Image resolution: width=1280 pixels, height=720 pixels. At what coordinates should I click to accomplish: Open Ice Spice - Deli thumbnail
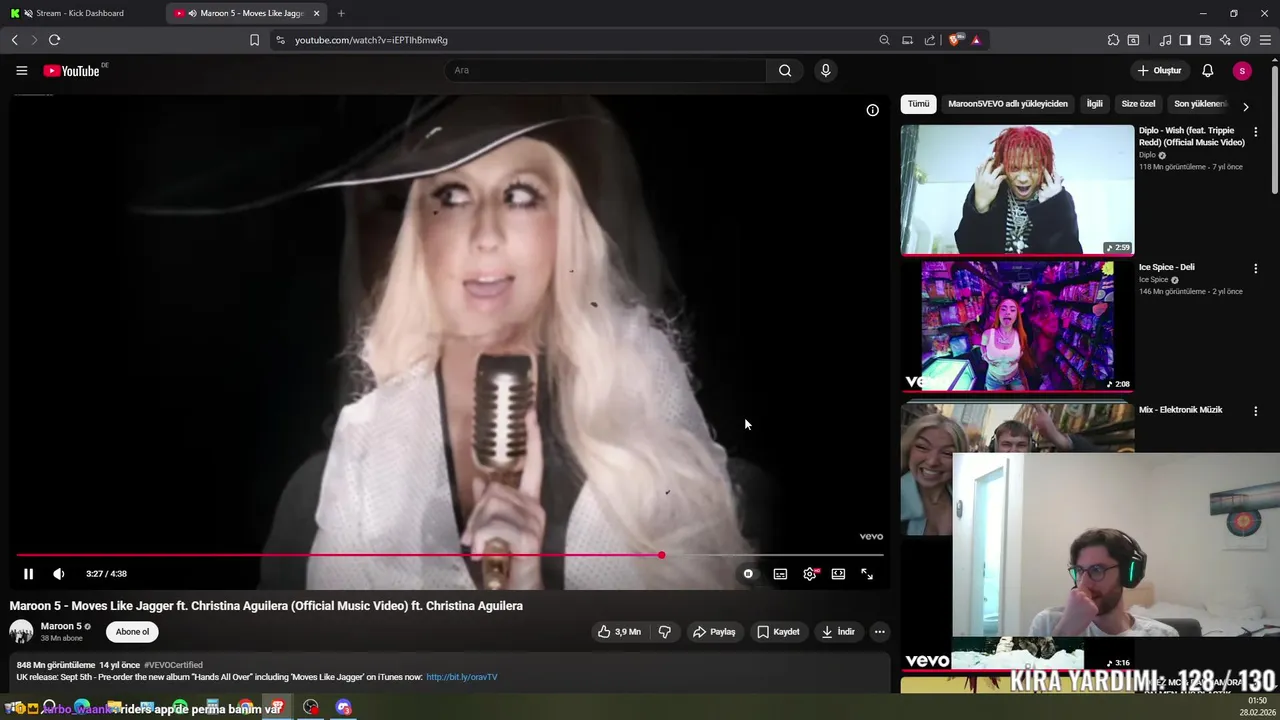click(1017, 326)
